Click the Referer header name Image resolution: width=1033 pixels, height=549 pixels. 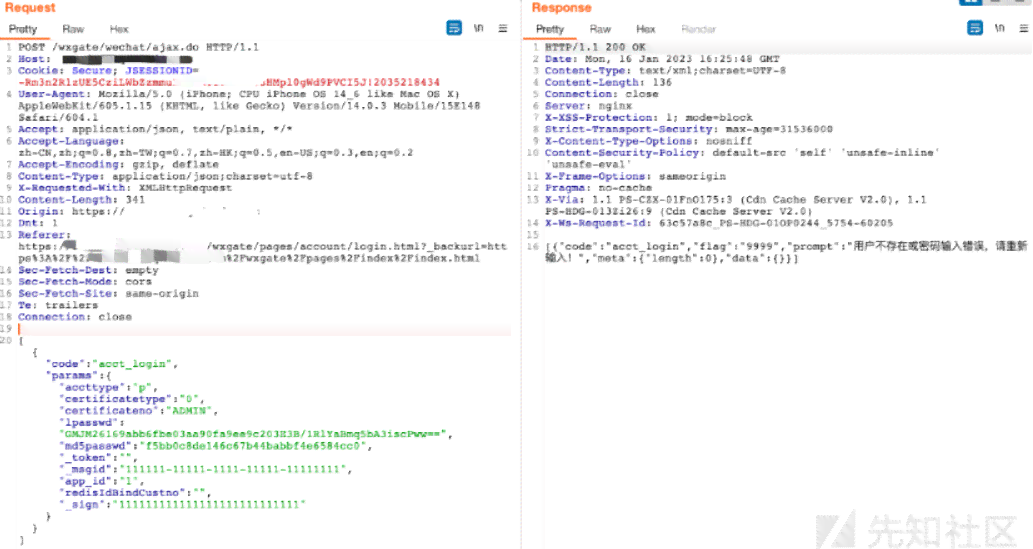(x=44, y=235)
